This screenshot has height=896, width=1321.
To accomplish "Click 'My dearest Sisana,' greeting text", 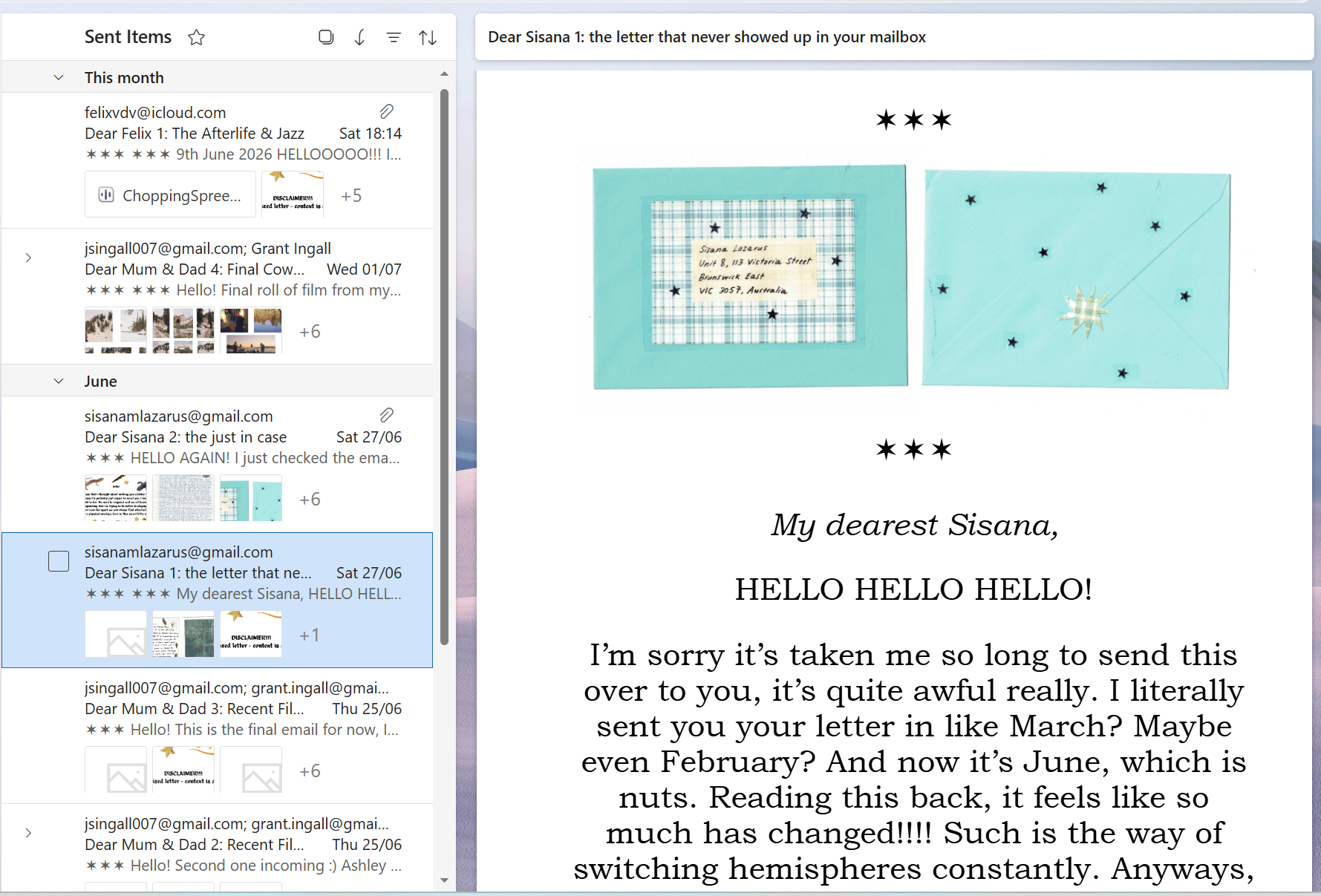I will (914, 525).
